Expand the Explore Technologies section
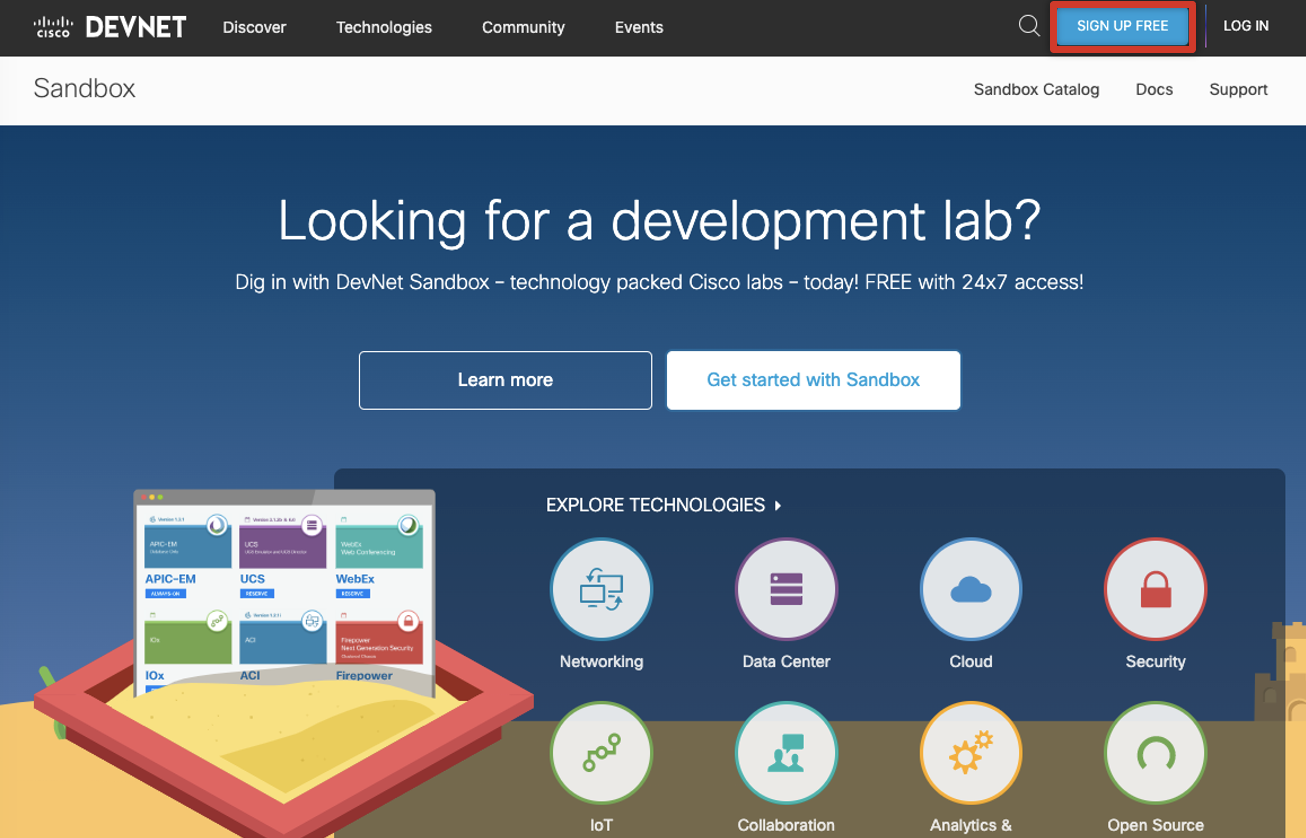This screenshot has height=838, width=1306. (665, 505)
